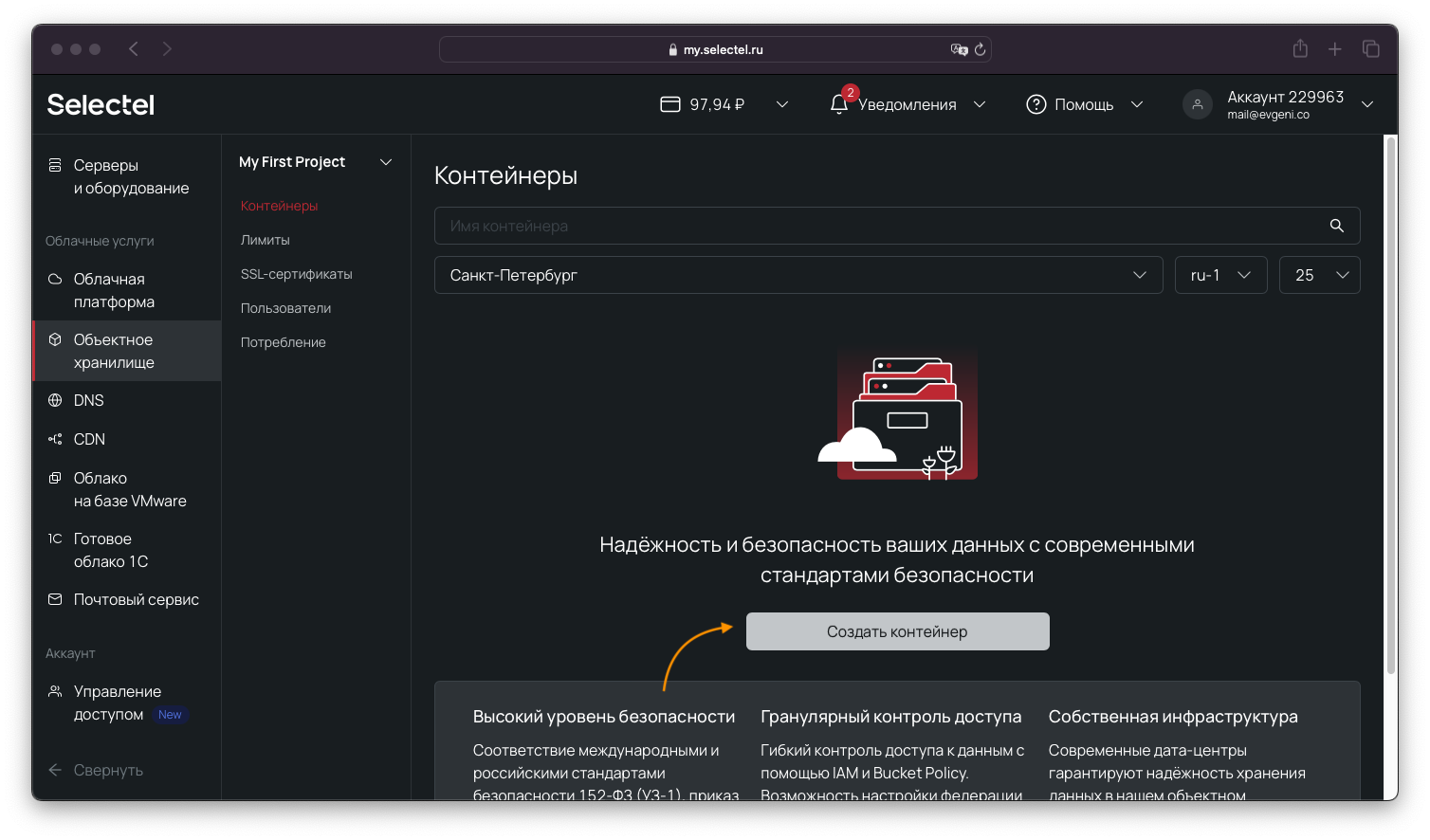Click the DNS globe icon
The image size is (1430, 840).
point(55,400)
